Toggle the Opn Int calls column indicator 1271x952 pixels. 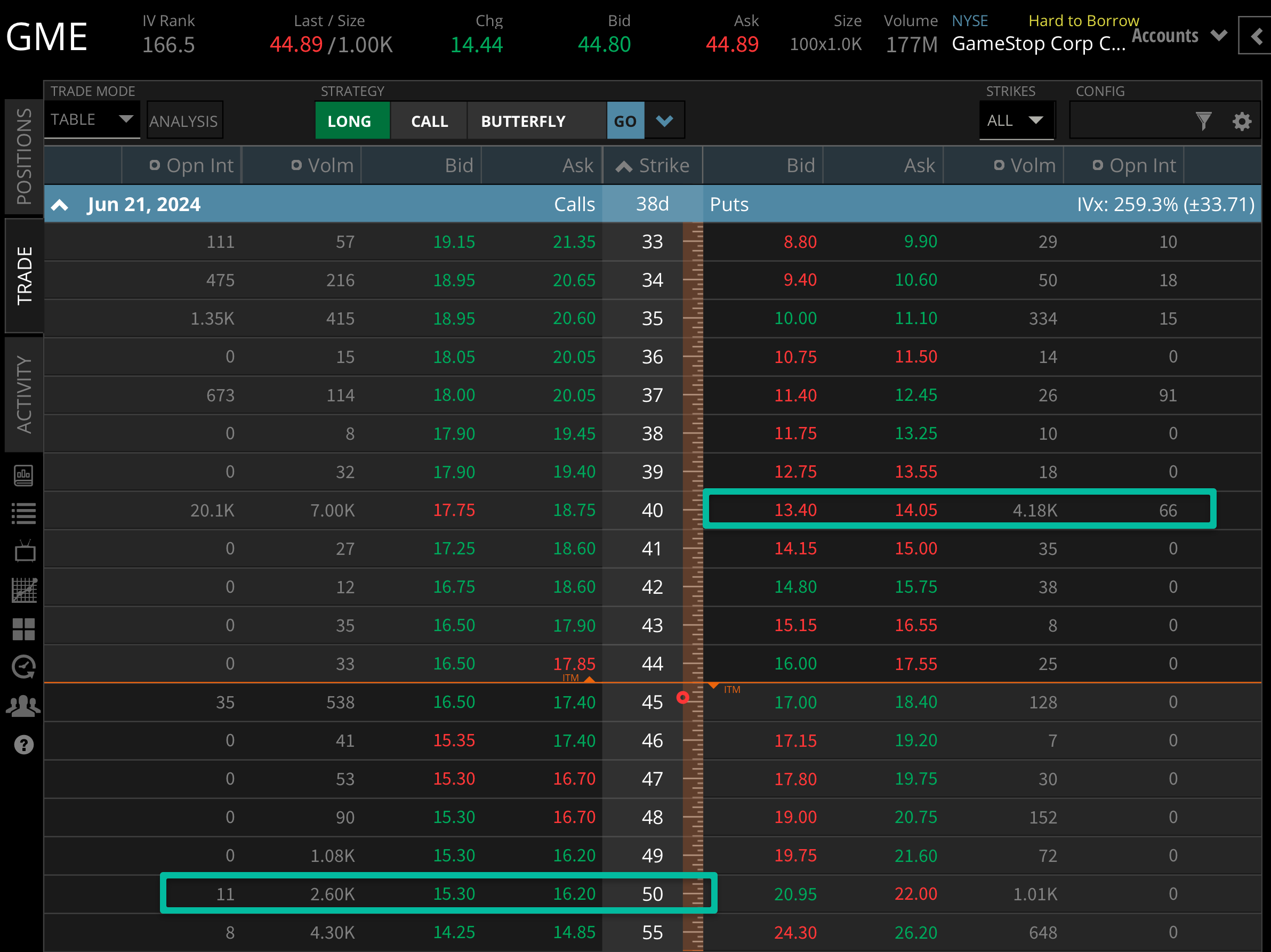154,165
